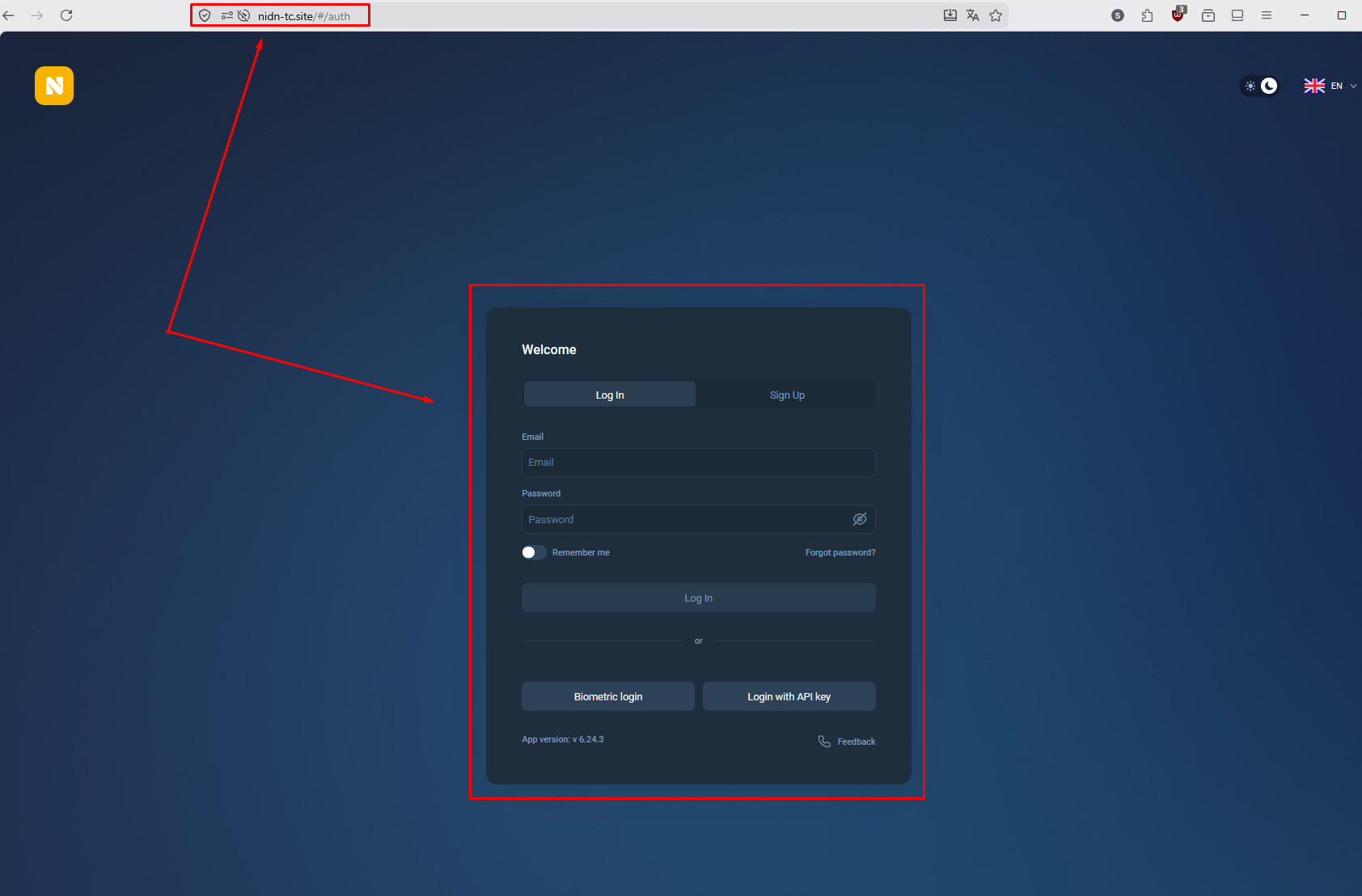1362x896 pixels.
Task: Submit with the wide Log In button
Action: tap(699, 598)
